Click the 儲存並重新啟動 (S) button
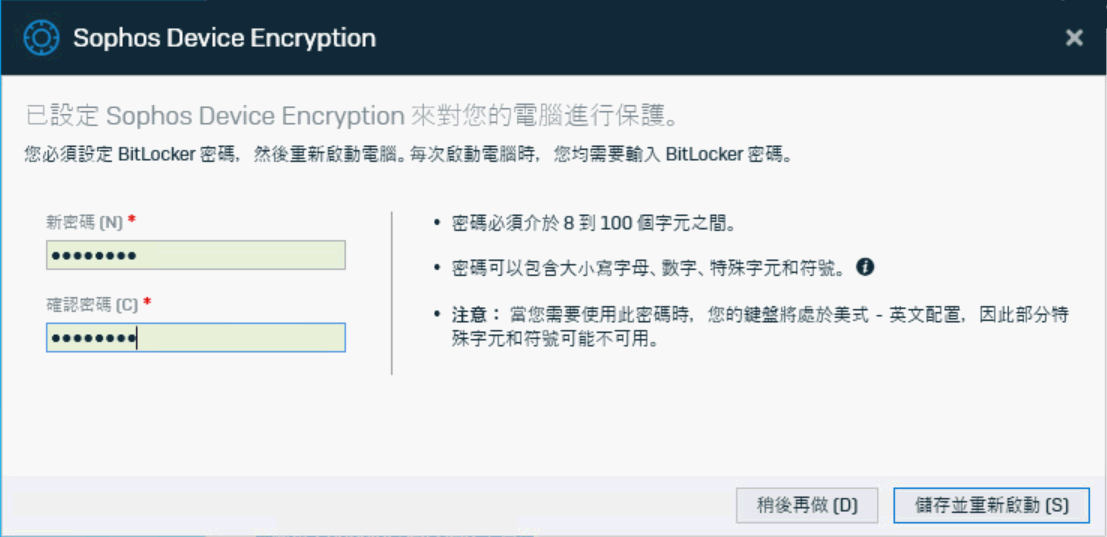The width and height of the screenshot is (1107, 537). point(991,505)
